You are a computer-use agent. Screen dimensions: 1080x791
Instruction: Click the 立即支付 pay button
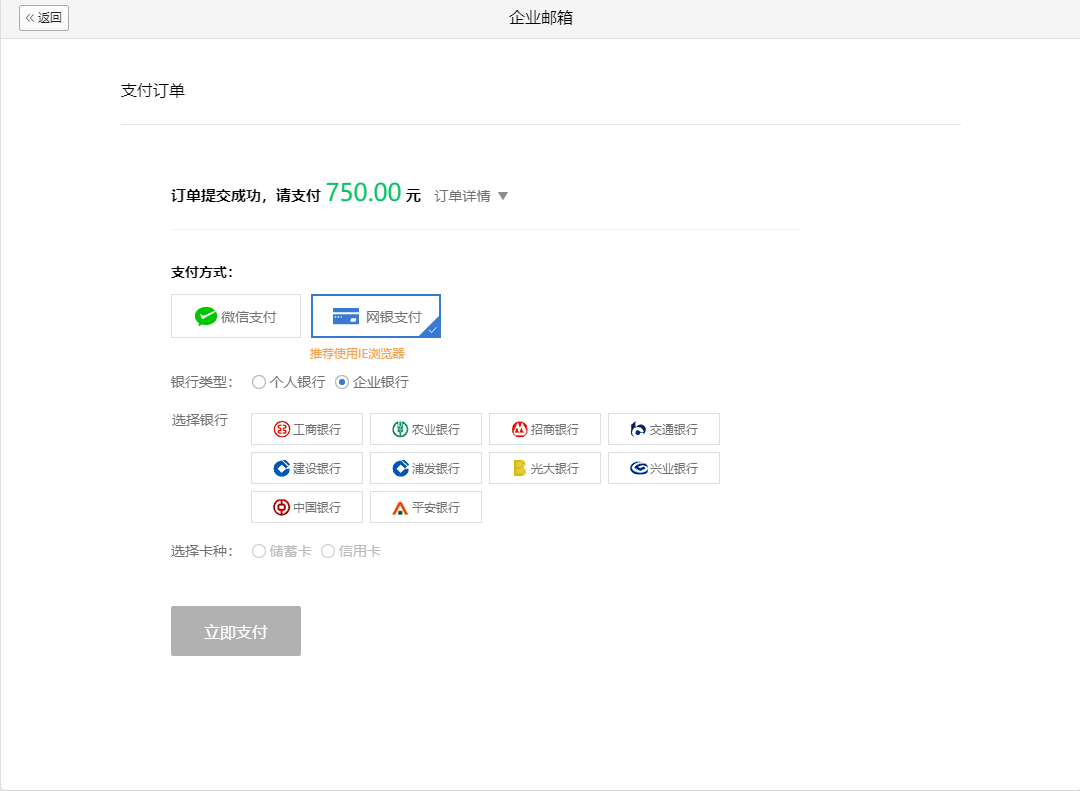click(235, 630)
